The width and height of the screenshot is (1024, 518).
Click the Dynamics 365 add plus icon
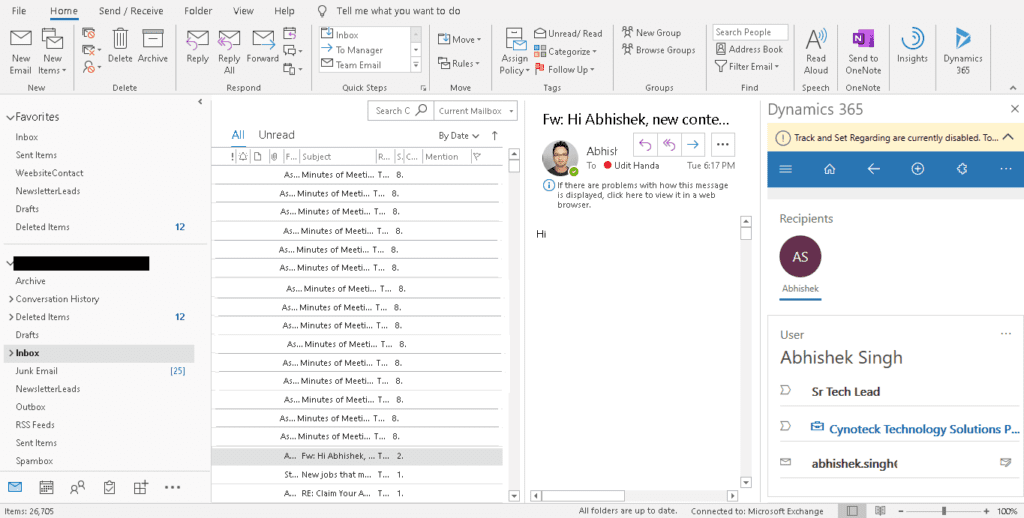[918, 169]
